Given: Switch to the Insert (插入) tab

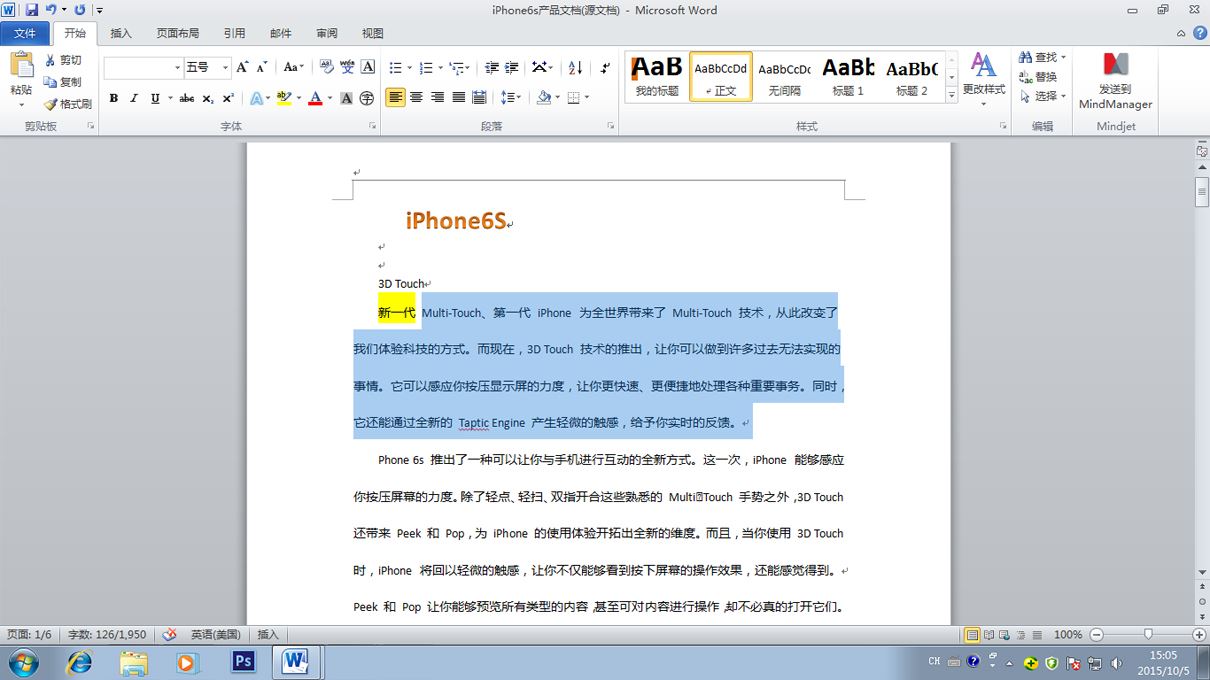Looking at the screenshot, I should [121, 33].
